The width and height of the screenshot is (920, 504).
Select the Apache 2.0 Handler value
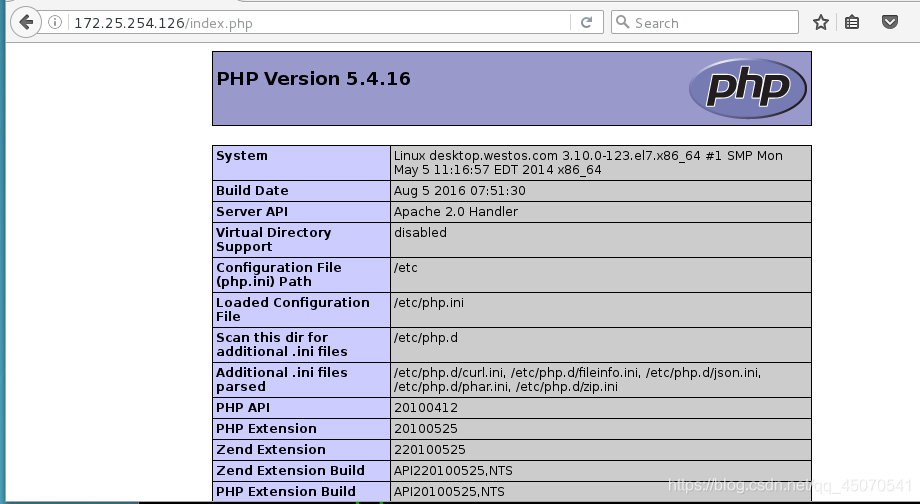coord(456,212)
